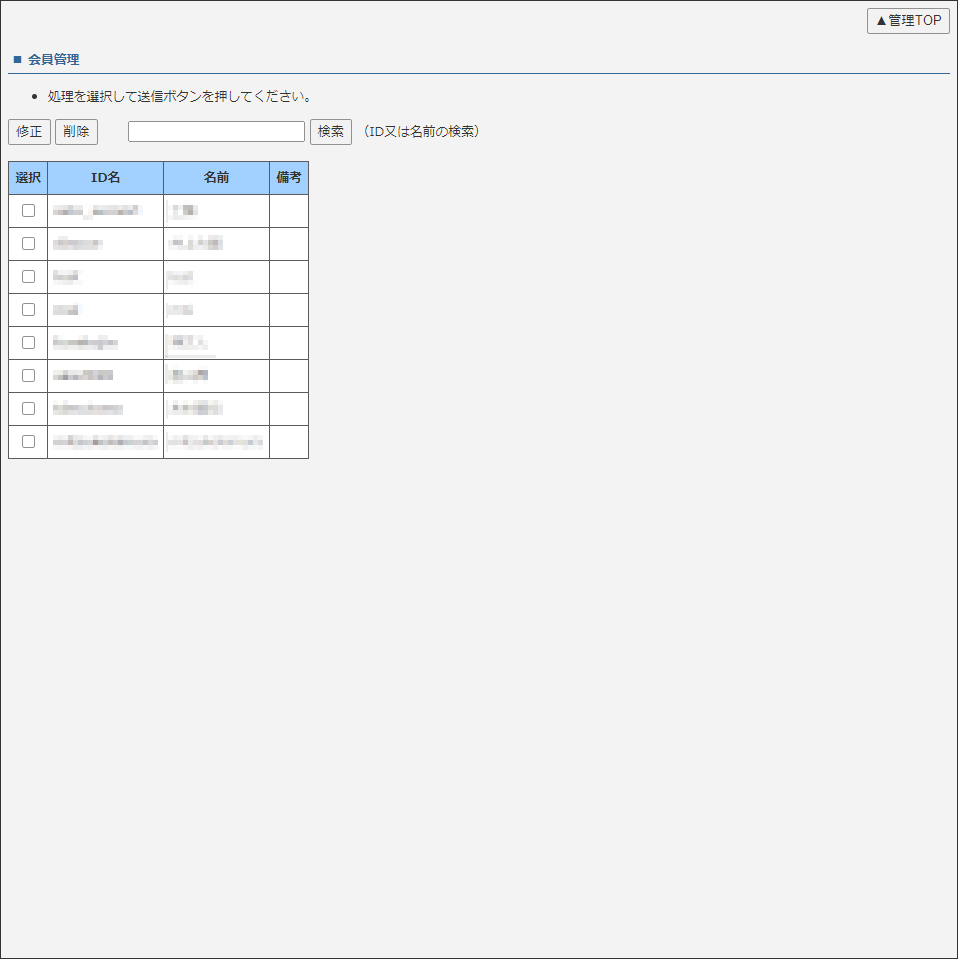Select the ID in the first table row

[x=104, y=210]
